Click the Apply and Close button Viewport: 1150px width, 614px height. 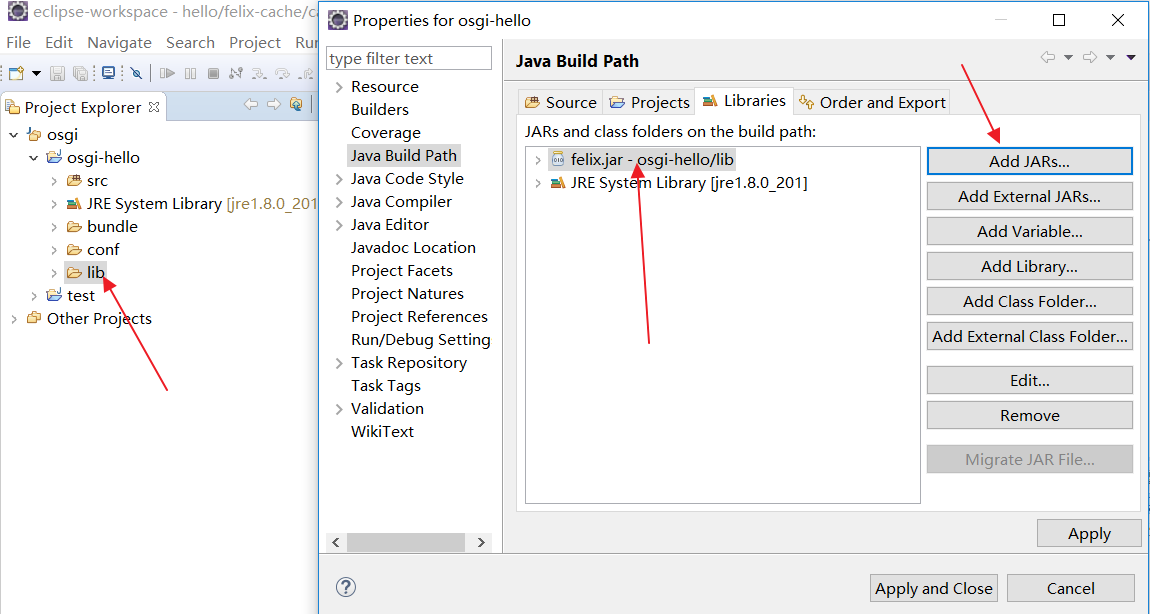tap(934, 588)
